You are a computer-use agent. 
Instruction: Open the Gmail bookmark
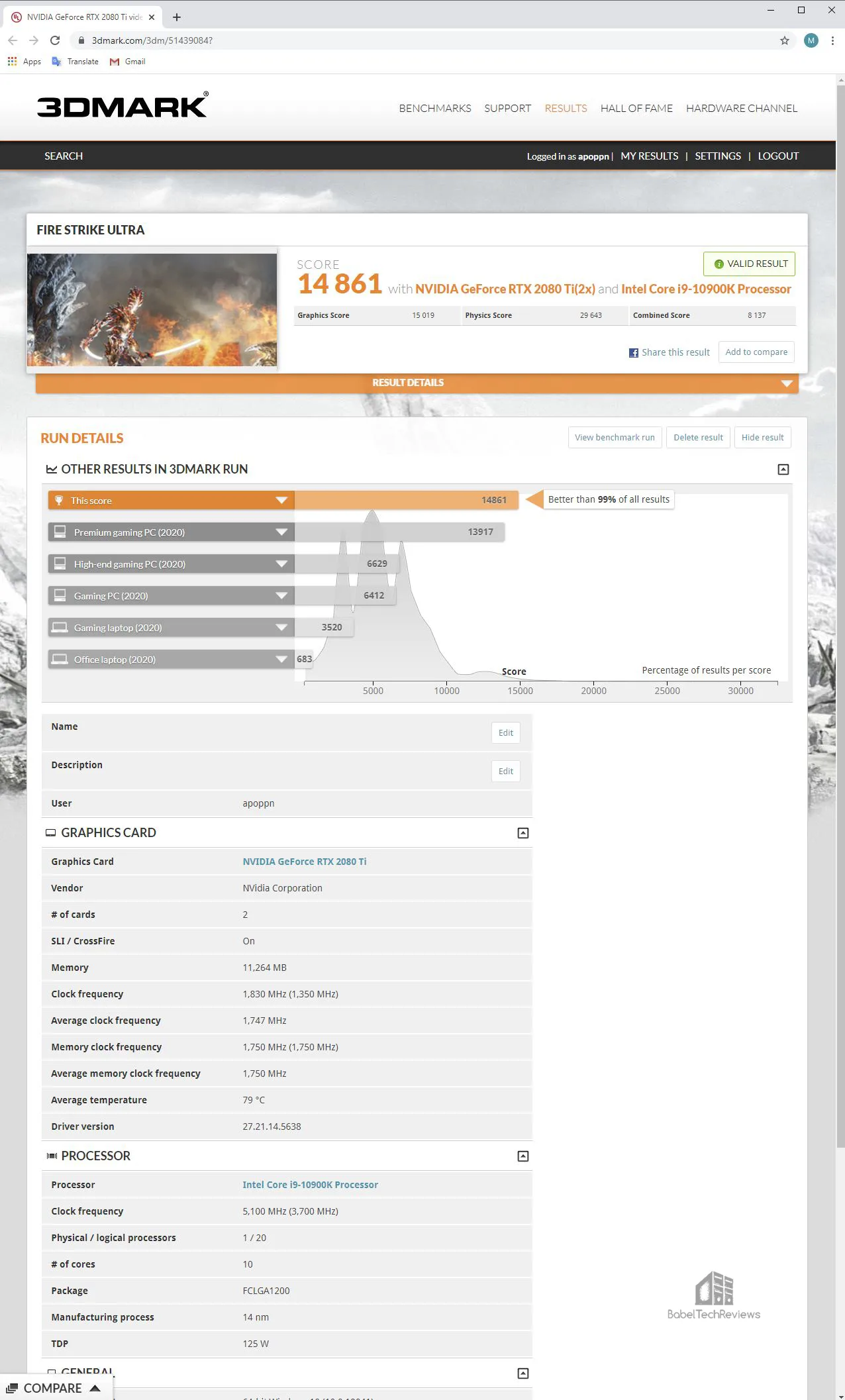coord(128,62)
